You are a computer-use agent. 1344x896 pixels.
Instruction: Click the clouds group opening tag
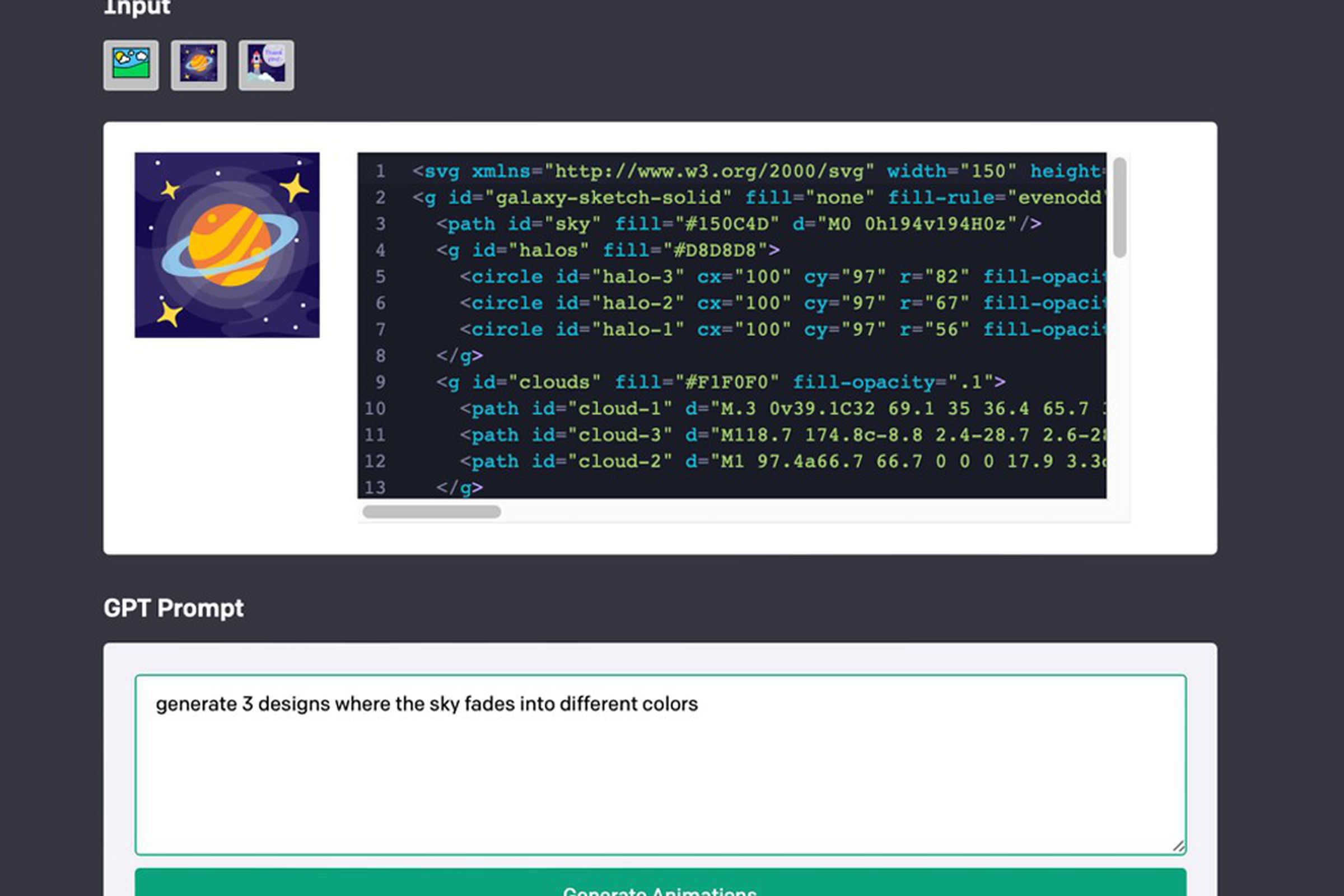(x=720, y=382)
